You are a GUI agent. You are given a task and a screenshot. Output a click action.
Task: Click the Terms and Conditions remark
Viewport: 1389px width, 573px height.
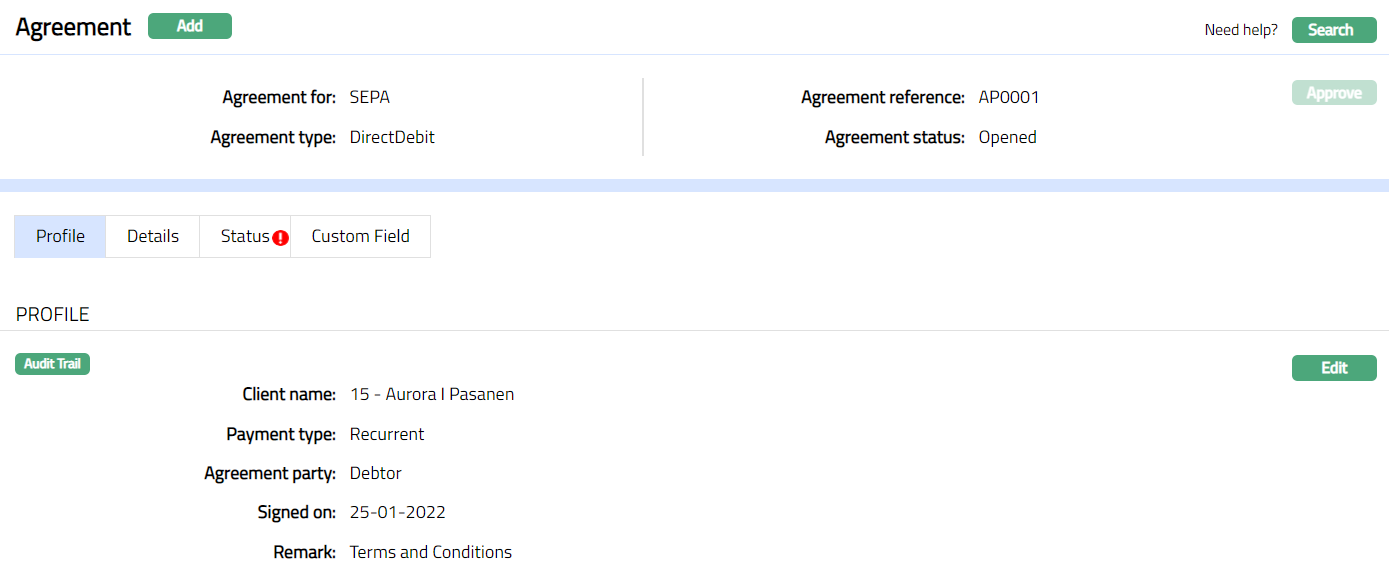431,552
